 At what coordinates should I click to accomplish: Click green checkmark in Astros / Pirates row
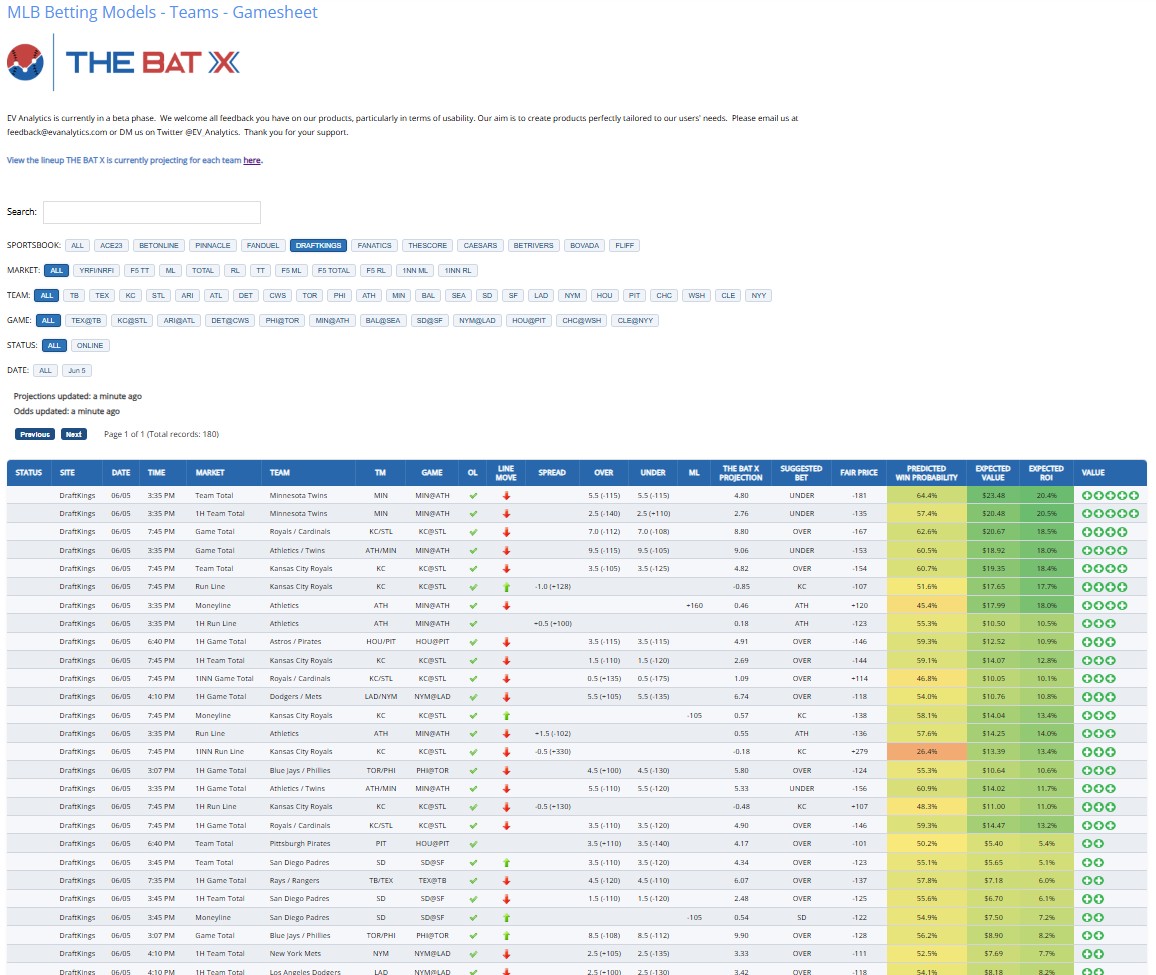pyautogui.click(x=473, y=642)
